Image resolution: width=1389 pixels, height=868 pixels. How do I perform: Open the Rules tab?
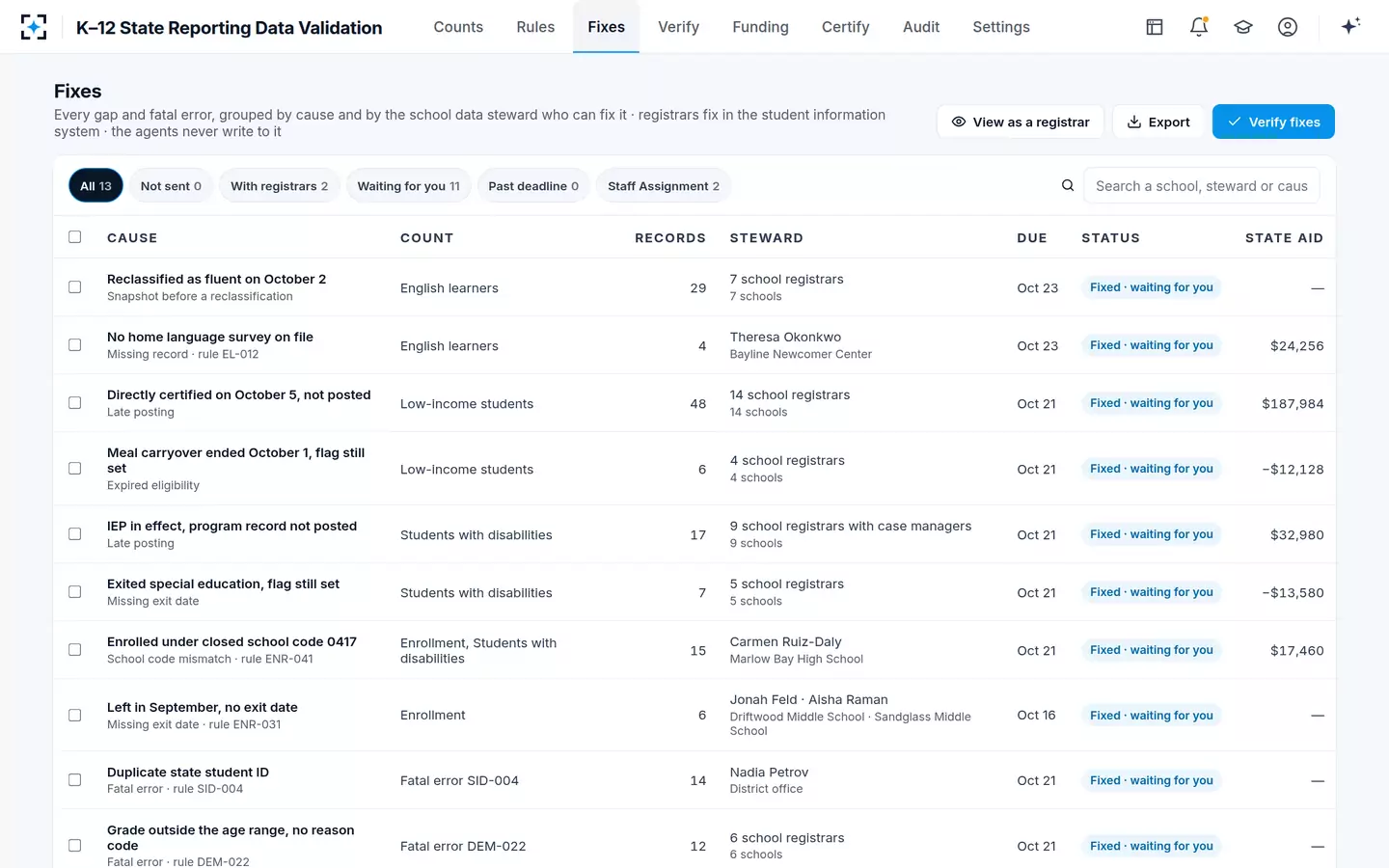tap(535, 27)
